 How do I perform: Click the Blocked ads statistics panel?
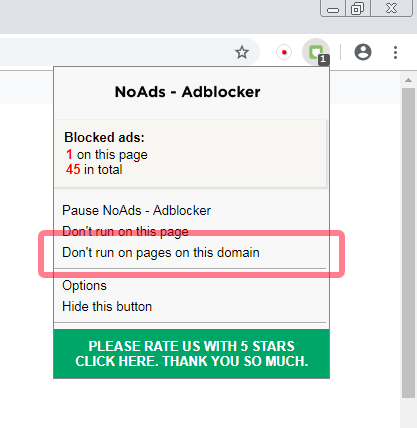(x=190, y=153)
